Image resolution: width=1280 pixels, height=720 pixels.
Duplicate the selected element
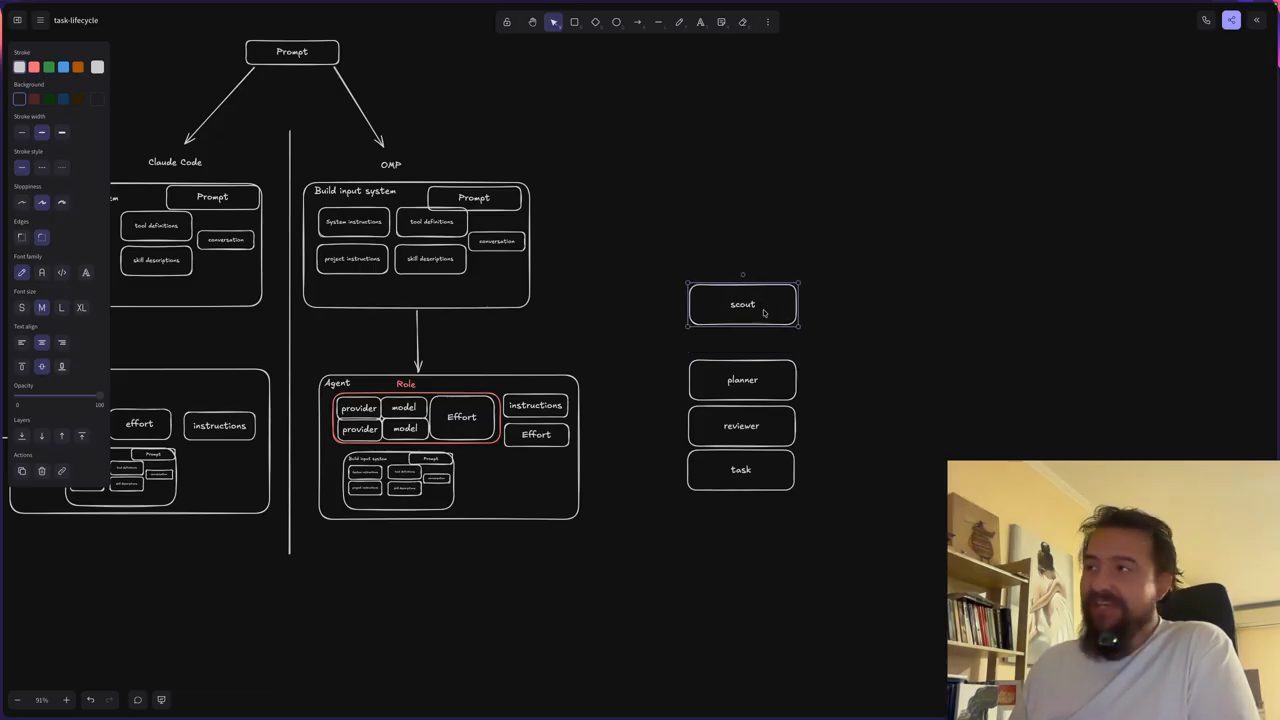pyautogui.click(x=21, y=471)
